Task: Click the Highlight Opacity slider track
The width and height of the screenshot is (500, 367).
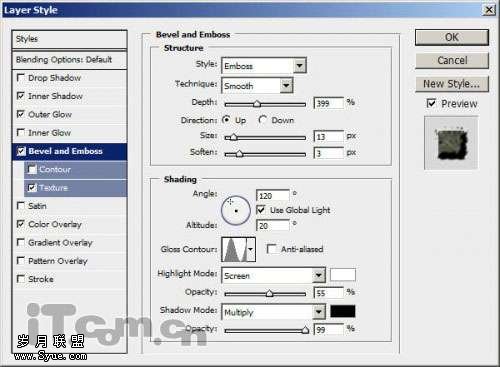Action: pyautogui.click(x=265, y=294)
